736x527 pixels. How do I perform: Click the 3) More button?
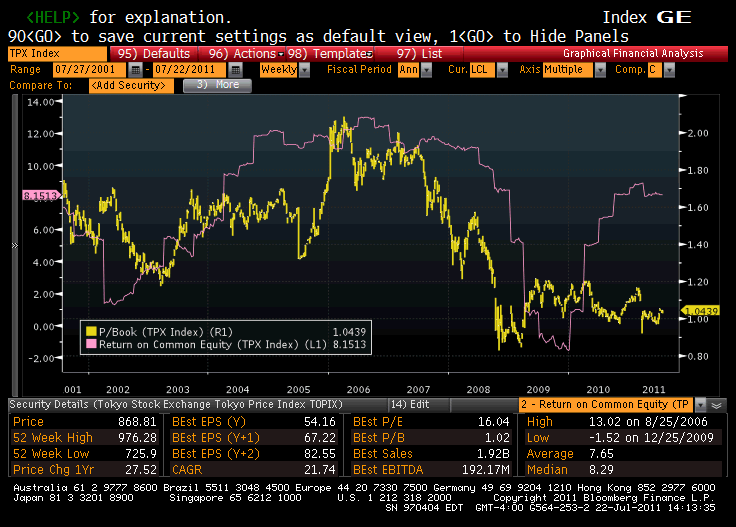pyautogui.click(x=217, y=85)
